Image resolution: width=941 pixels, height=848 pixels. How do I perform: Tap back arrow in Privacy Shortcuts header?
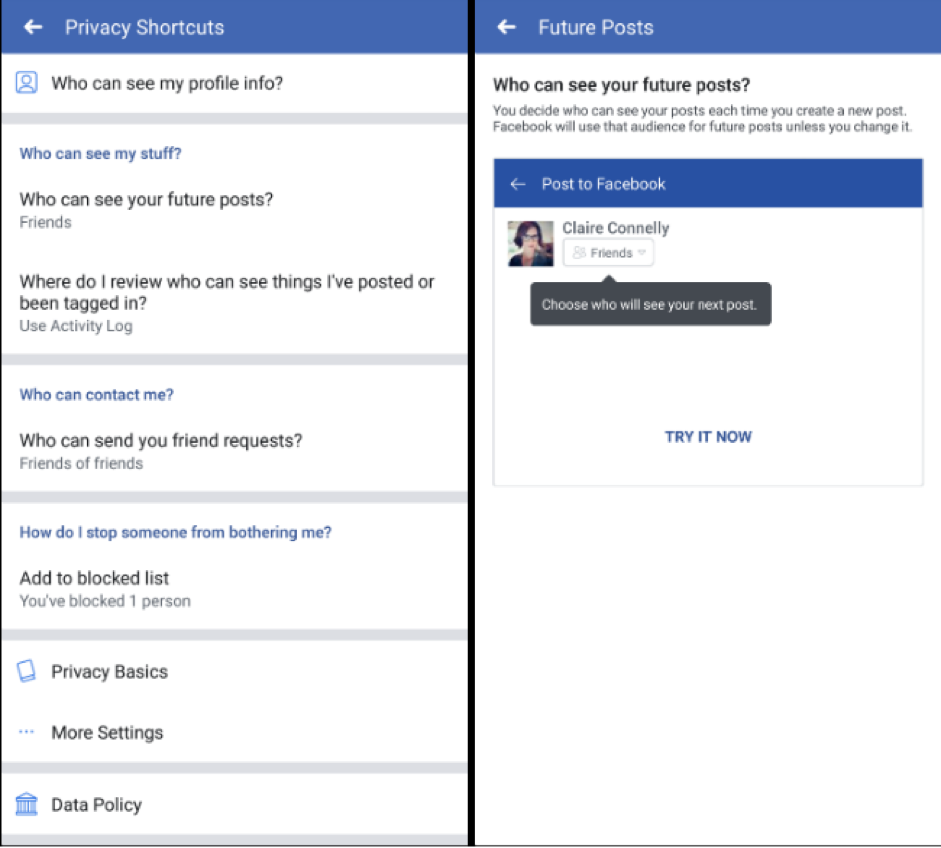coord(33,27)
